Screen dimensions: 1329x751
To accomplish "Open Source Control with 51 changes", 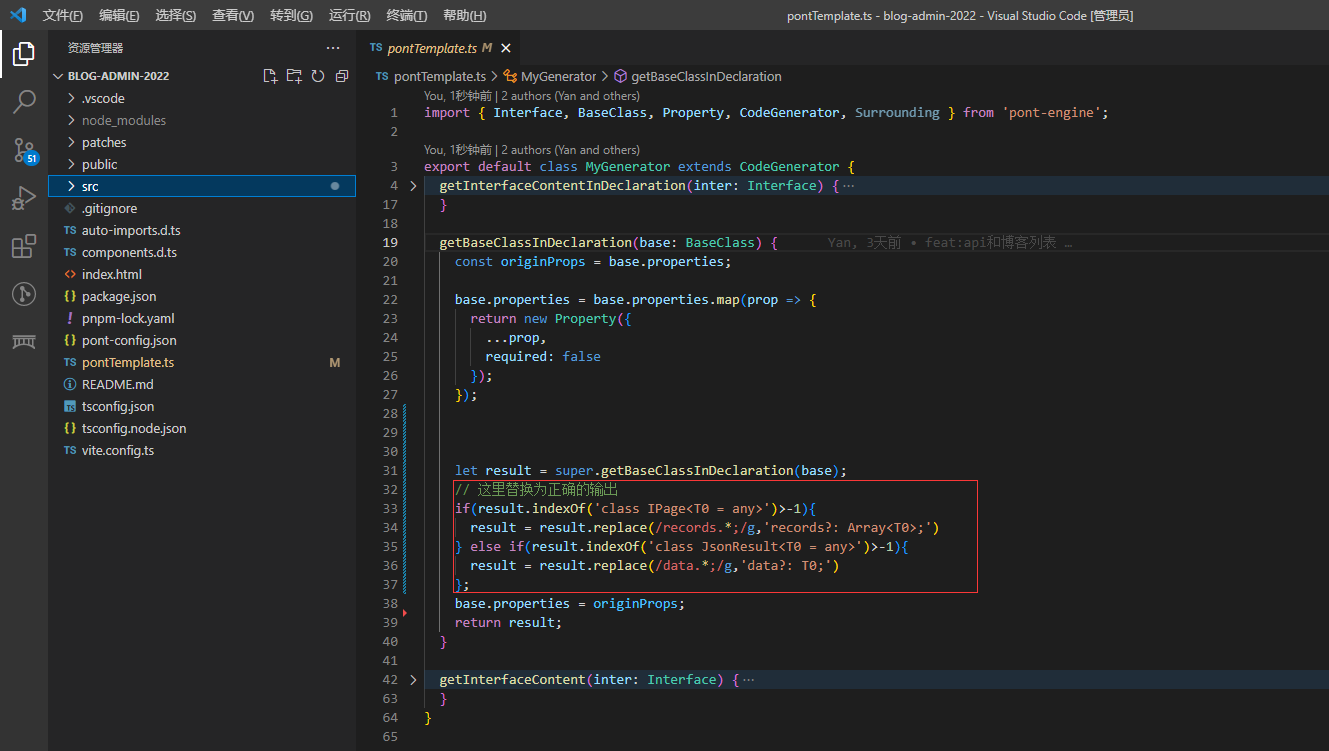I will [24, 150].
